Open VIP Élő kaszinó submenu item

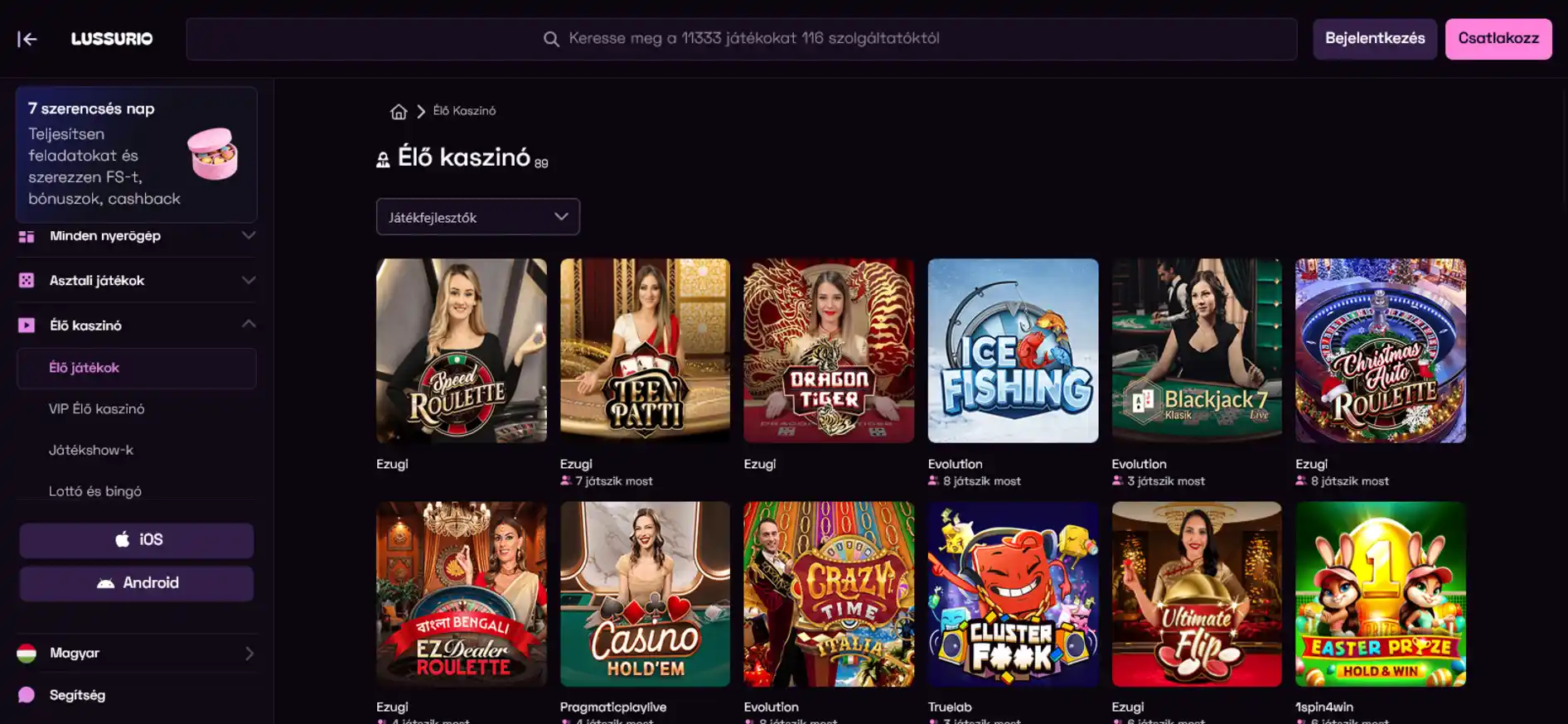coord(96,409)
